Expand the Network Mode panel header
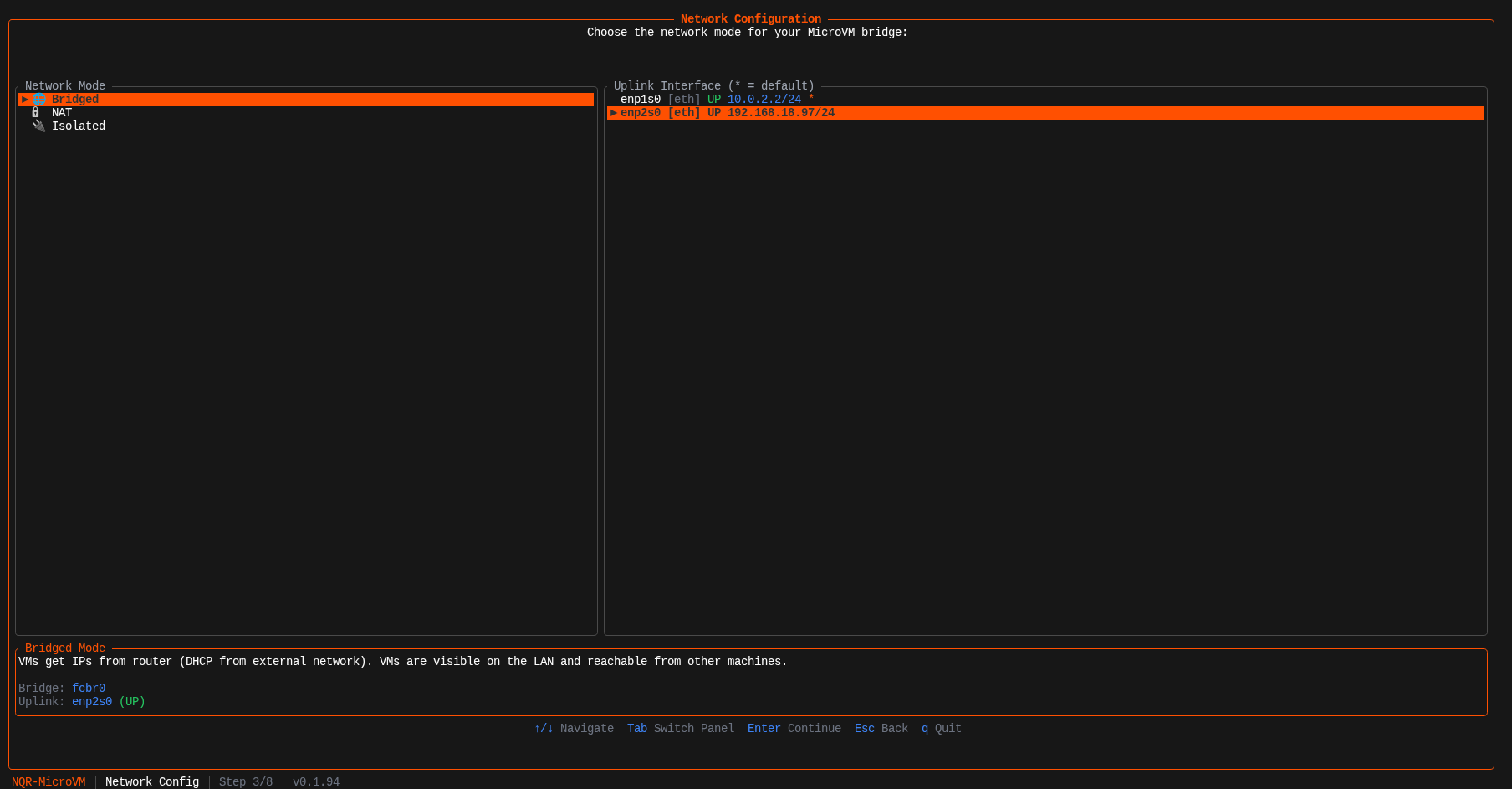Image resolution: width=1512 pixels, height=789 pixels. coord(64,85)
